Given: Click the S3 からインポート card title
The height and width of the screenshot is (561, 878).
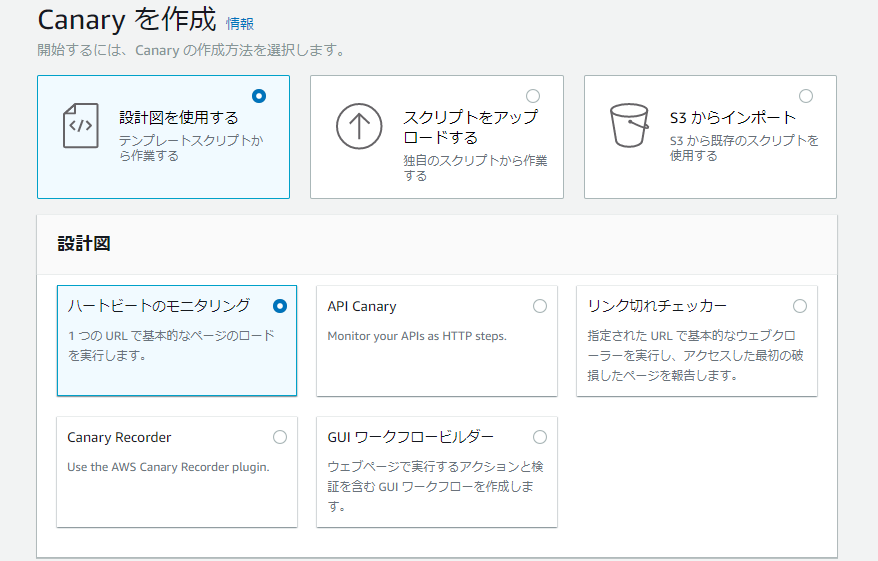Looking at the screenshot, I should (732, 118).
